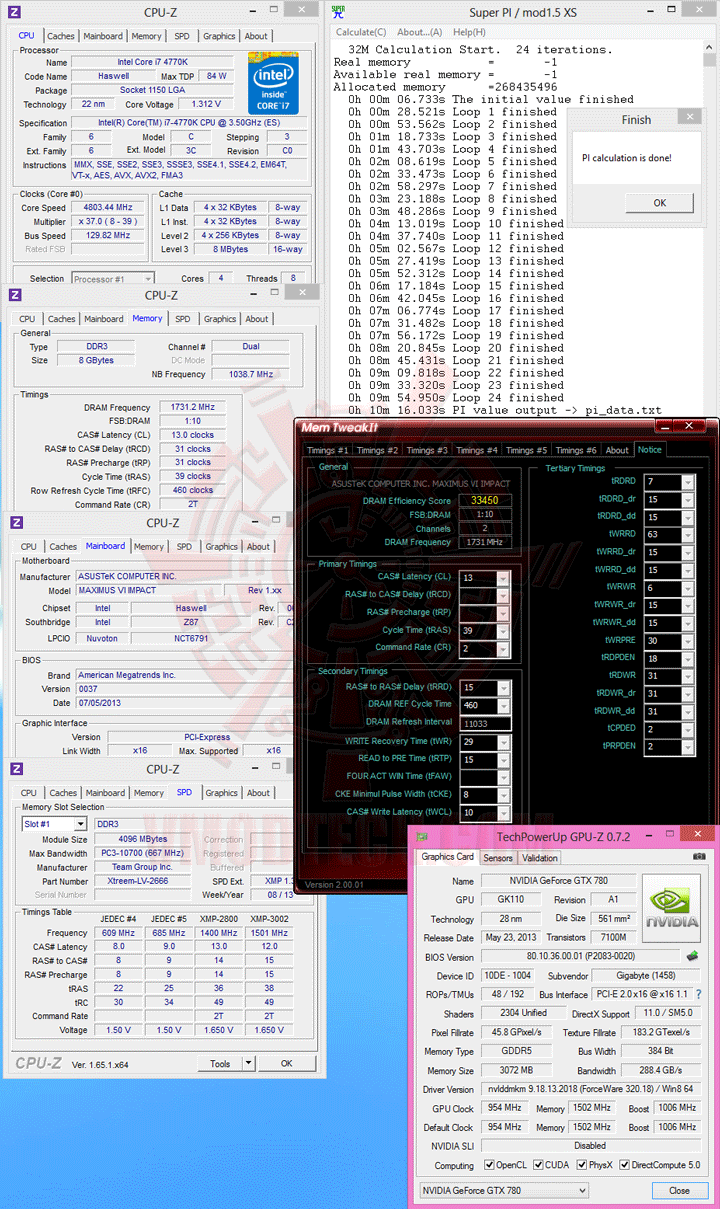Open the Cycle Time (tRAS) dropdown
Screen dimensions: 720x1209
tap(503, 630)
